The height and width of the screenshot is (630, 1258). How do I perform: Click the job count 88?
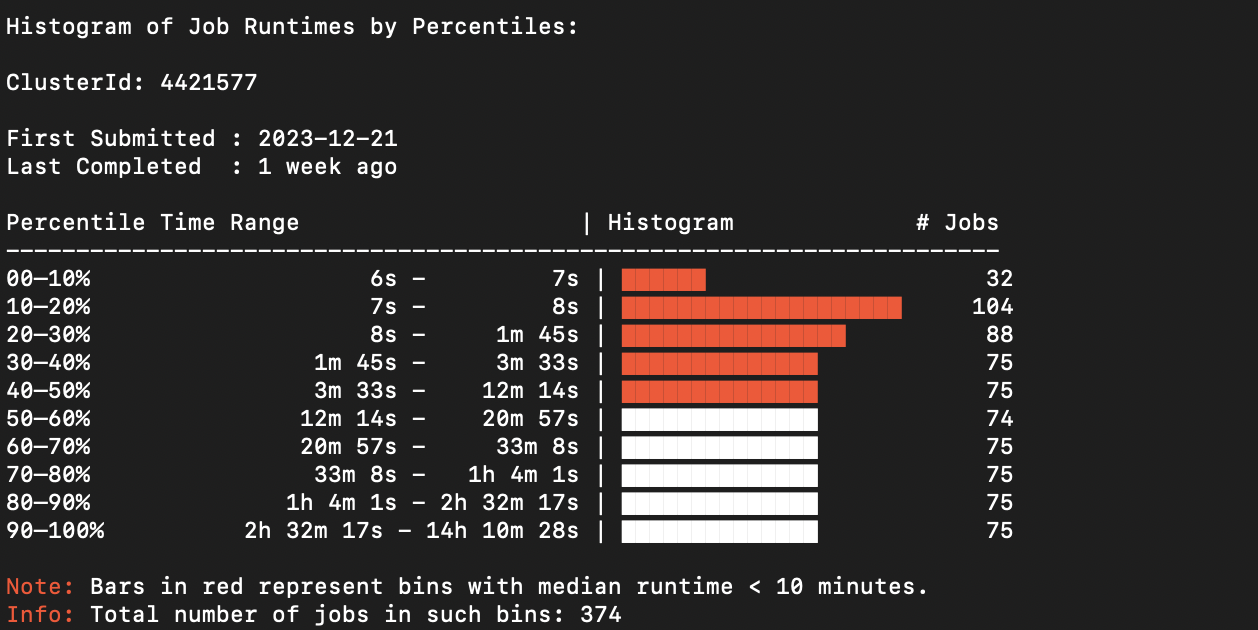point(999,335)
